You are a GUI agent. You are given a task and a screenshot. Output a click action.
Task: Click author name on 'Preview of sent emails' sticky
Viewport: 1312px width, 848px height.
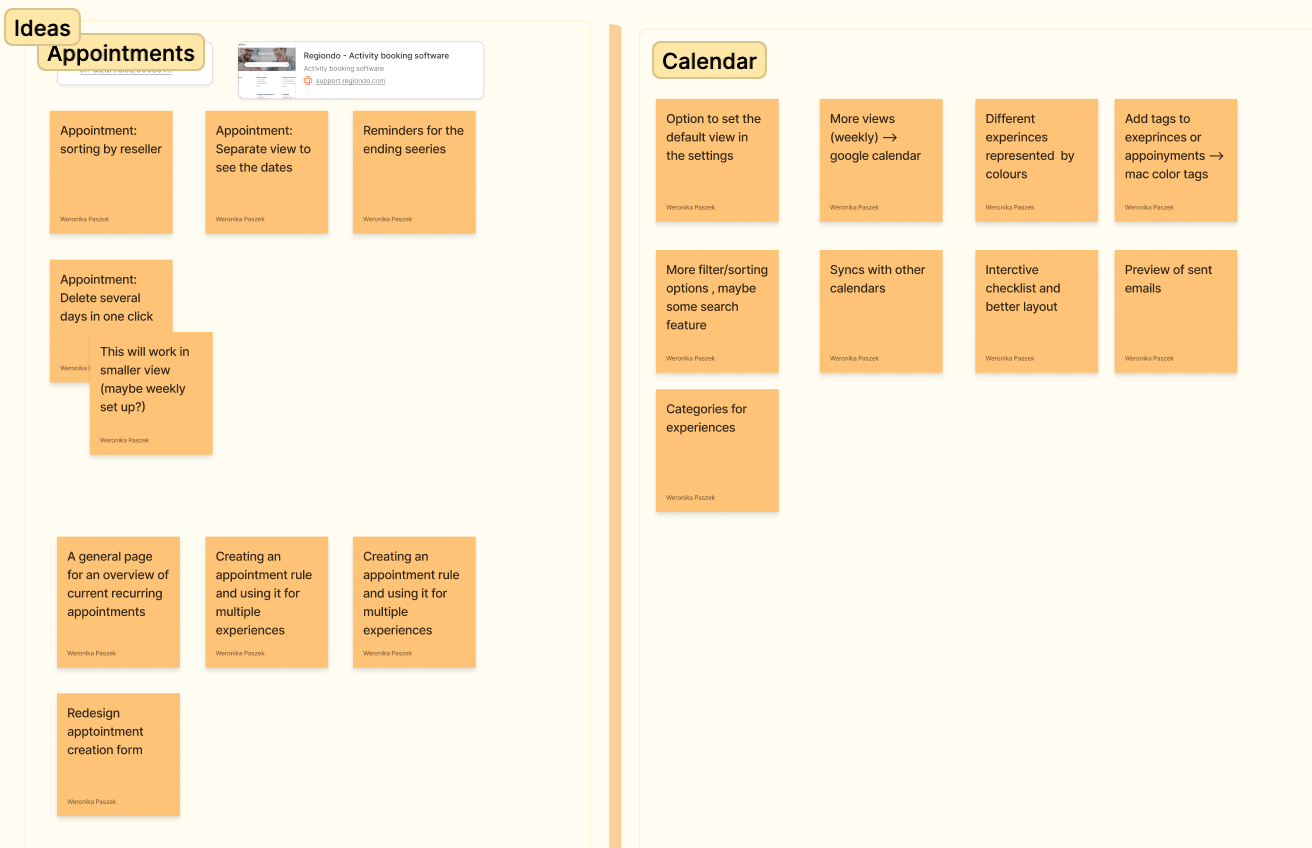pos(1150,358)
